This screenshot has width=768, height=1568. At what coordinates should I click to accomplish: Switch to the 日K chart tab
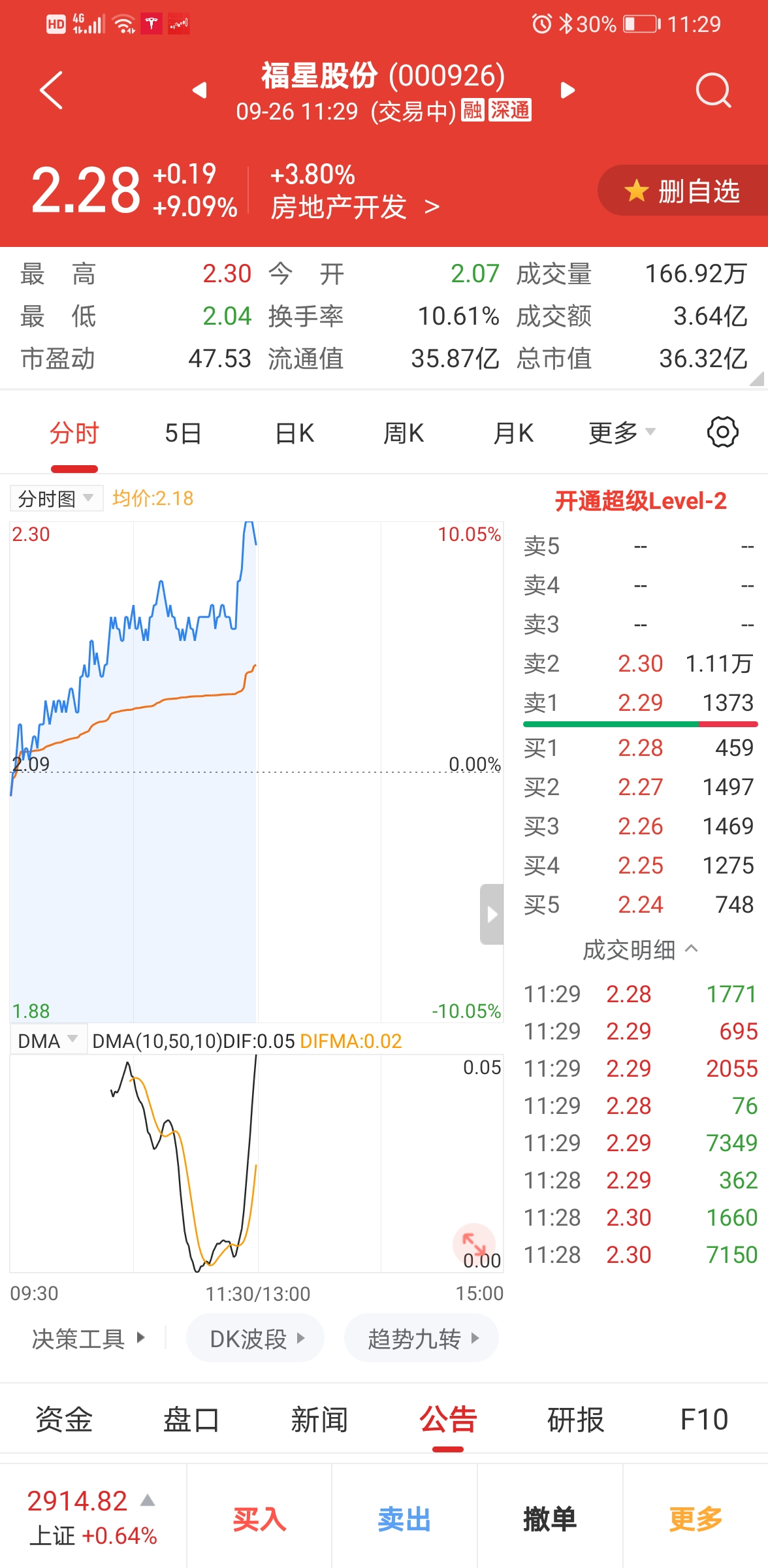click(x=295, y=433)
